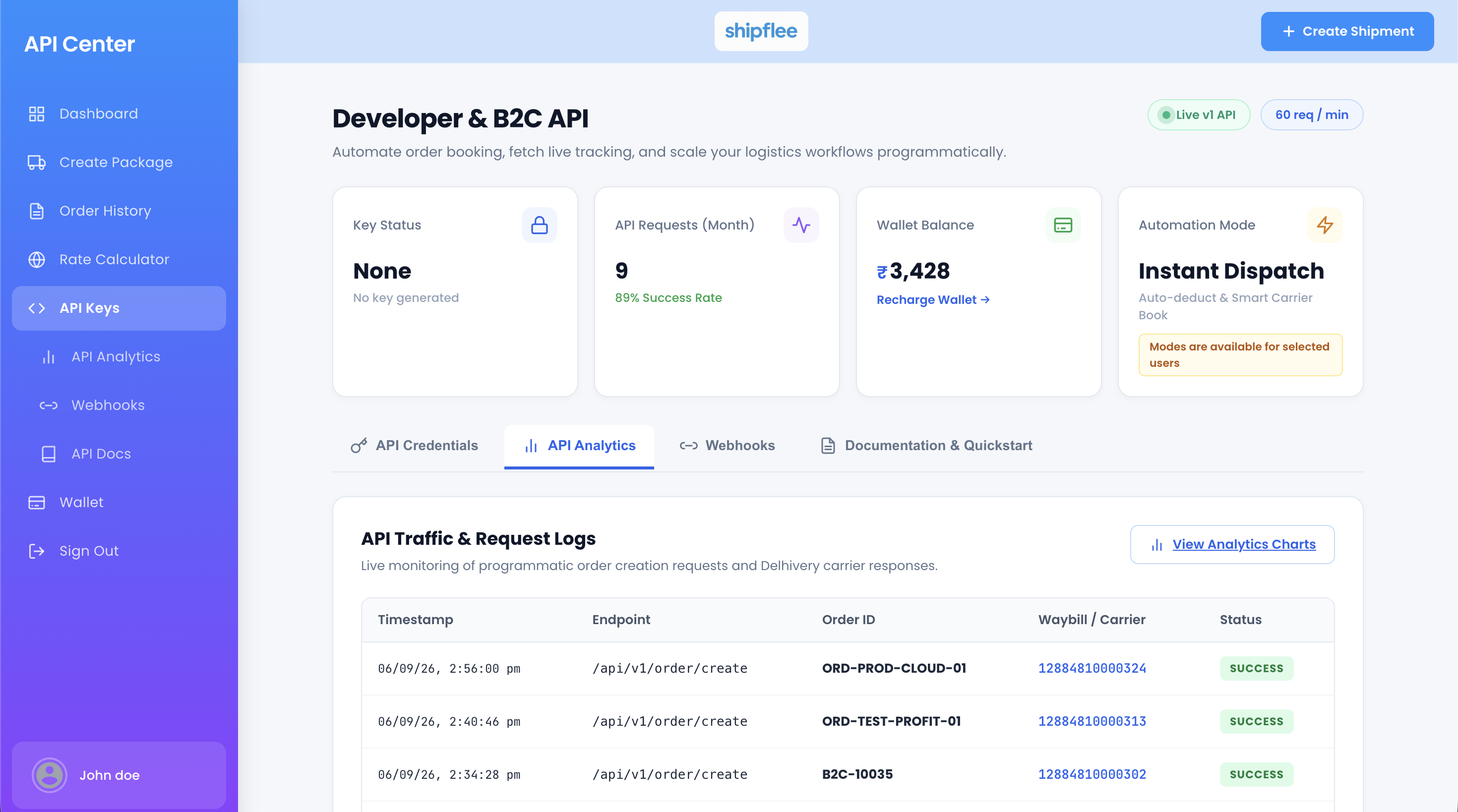Image resolution: width=1458 pixels, height=812 pixels.
Task: Click the Sign Out exit icon
Action: (x=37, y=552)
